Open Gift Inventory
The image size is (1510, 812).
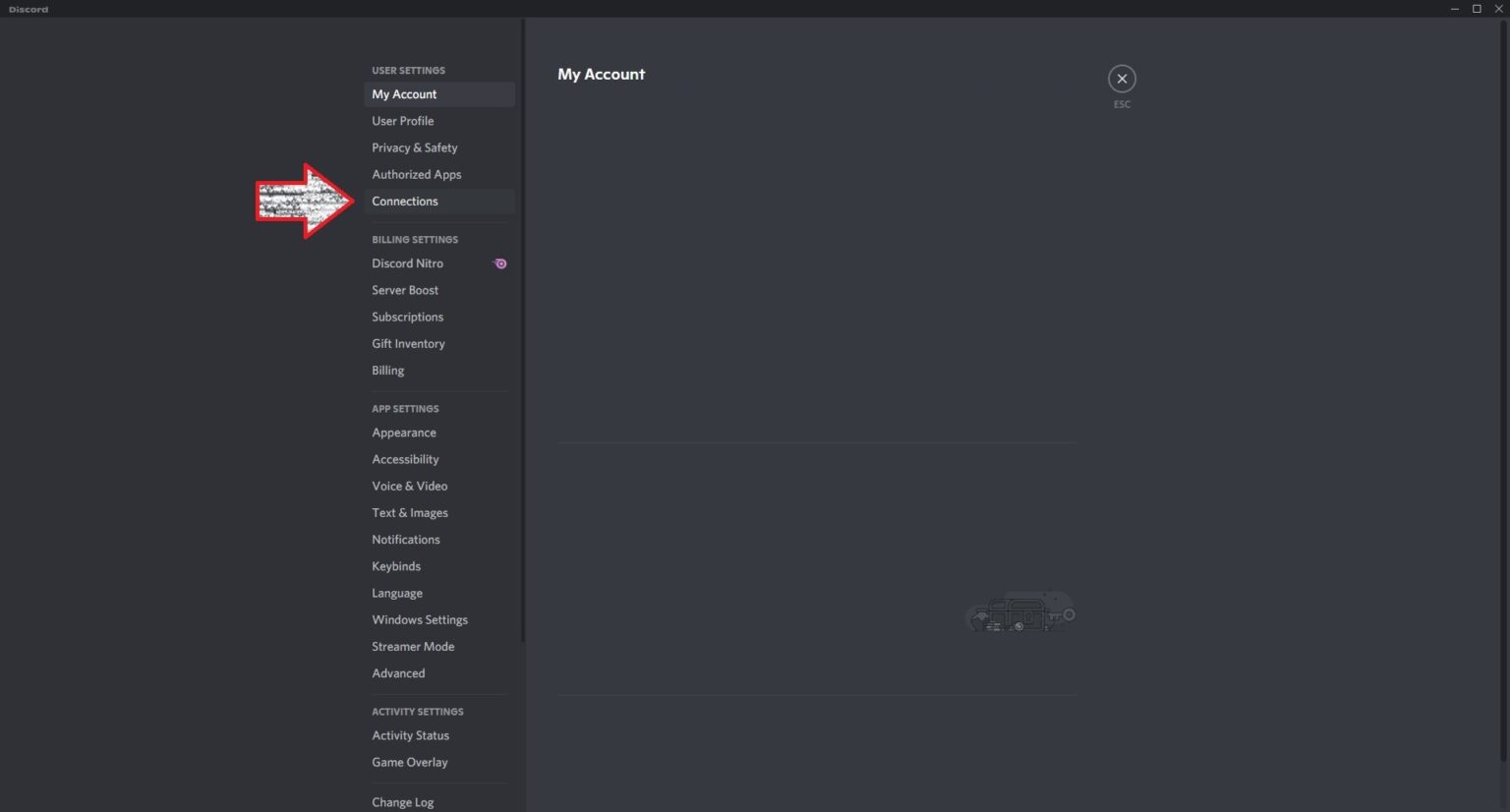click(408, 343)
